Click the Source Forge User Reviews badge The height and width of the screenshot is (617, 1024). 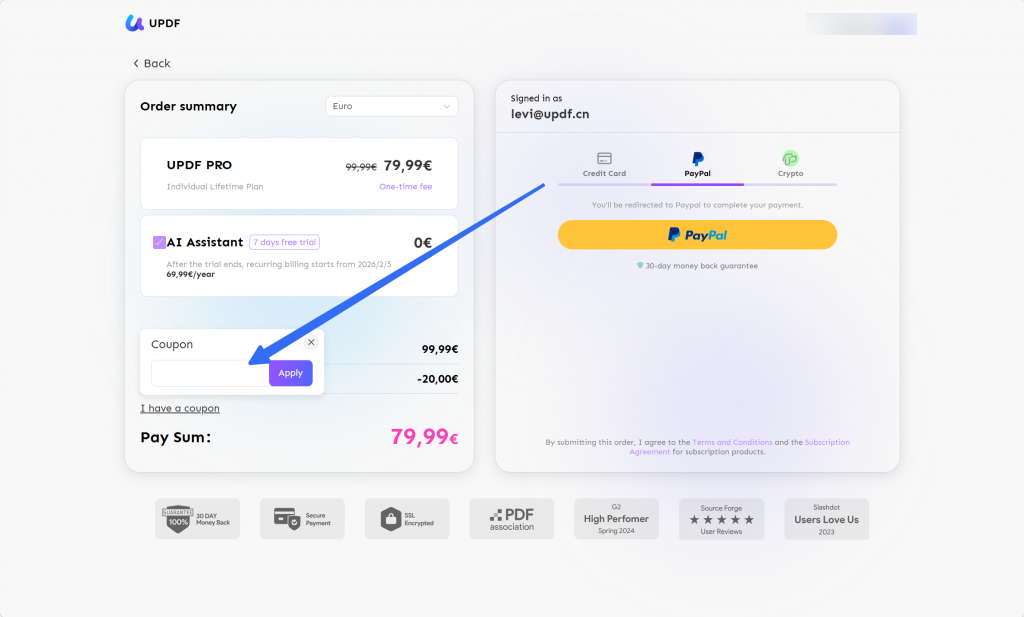click(722, 519)
